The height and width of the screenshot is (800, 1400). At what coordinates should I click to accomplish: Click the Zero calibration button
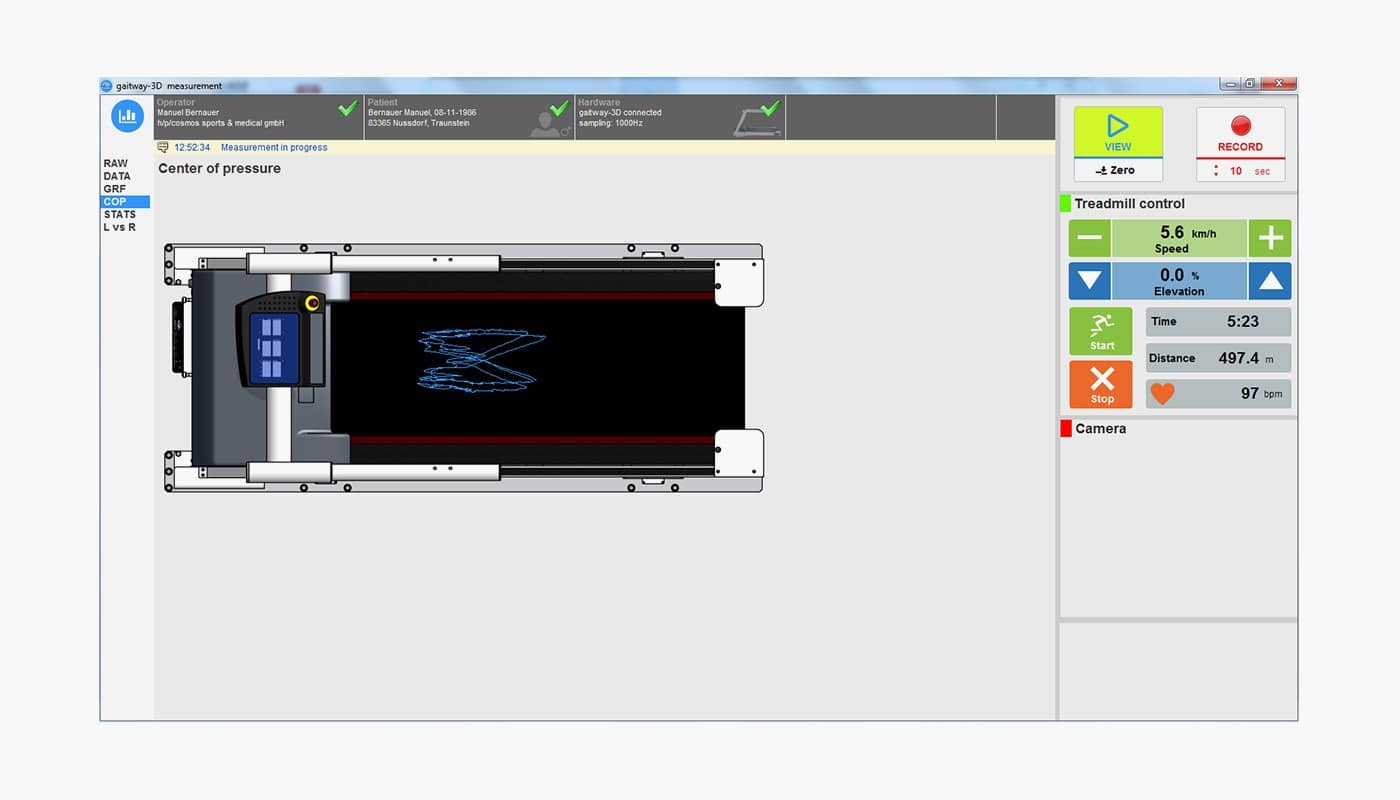[x=1117, y=171]
